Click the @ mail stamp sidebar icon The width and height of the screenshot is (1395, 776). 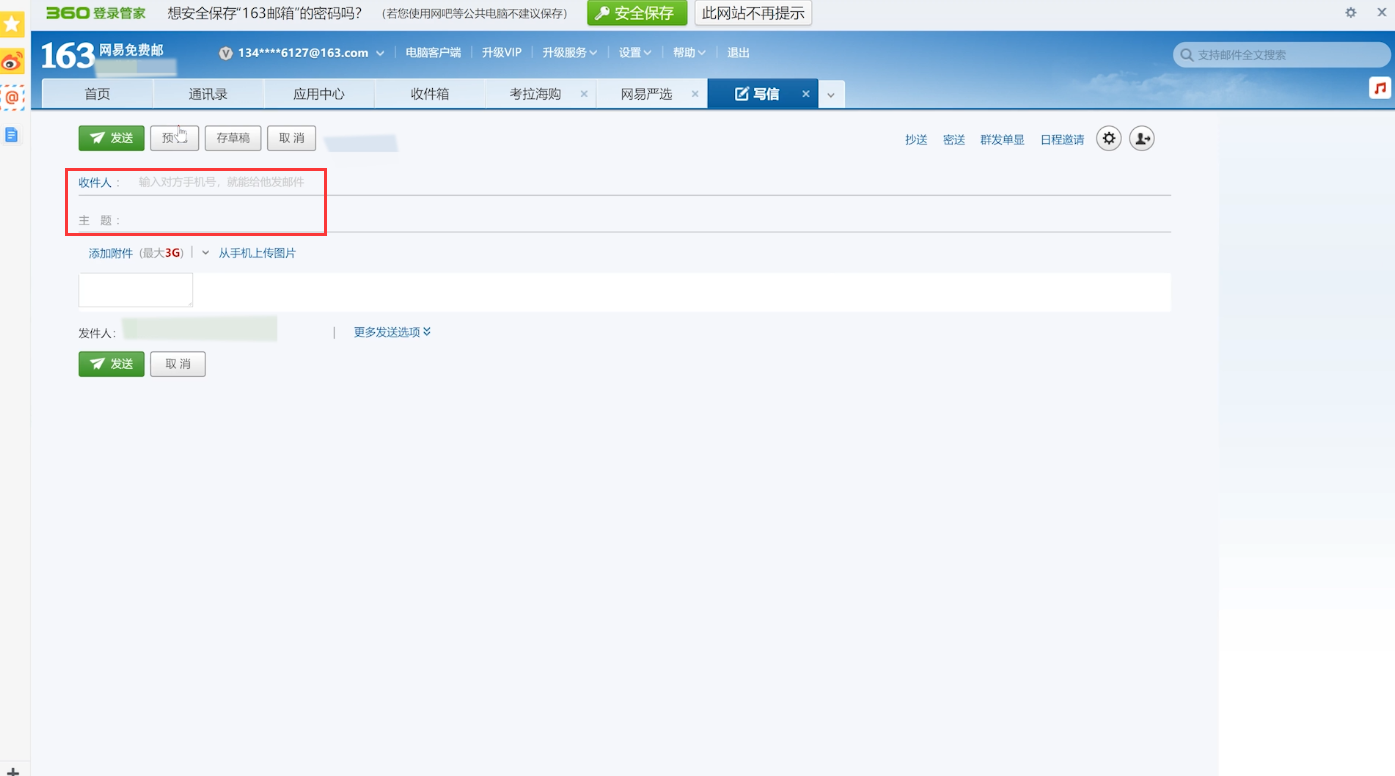pos(12,98)
